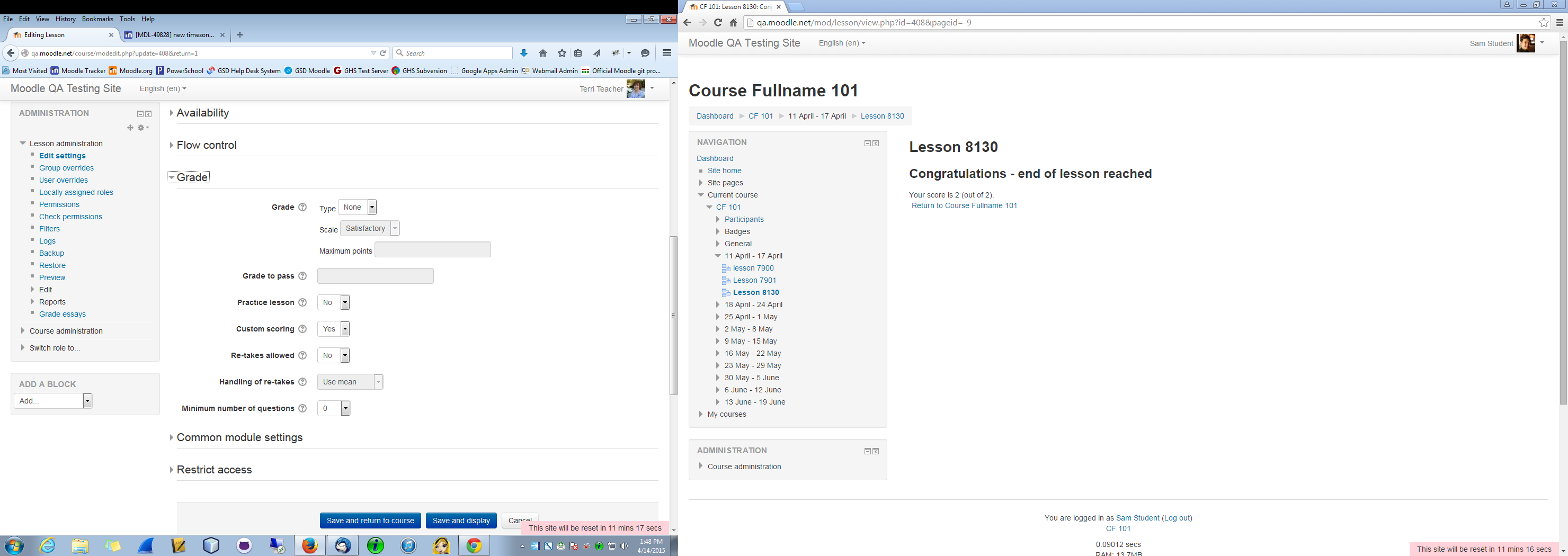Screen dimensions: 1568x556
Task: Open the Add a block dropdown
Action: (53, 401)
